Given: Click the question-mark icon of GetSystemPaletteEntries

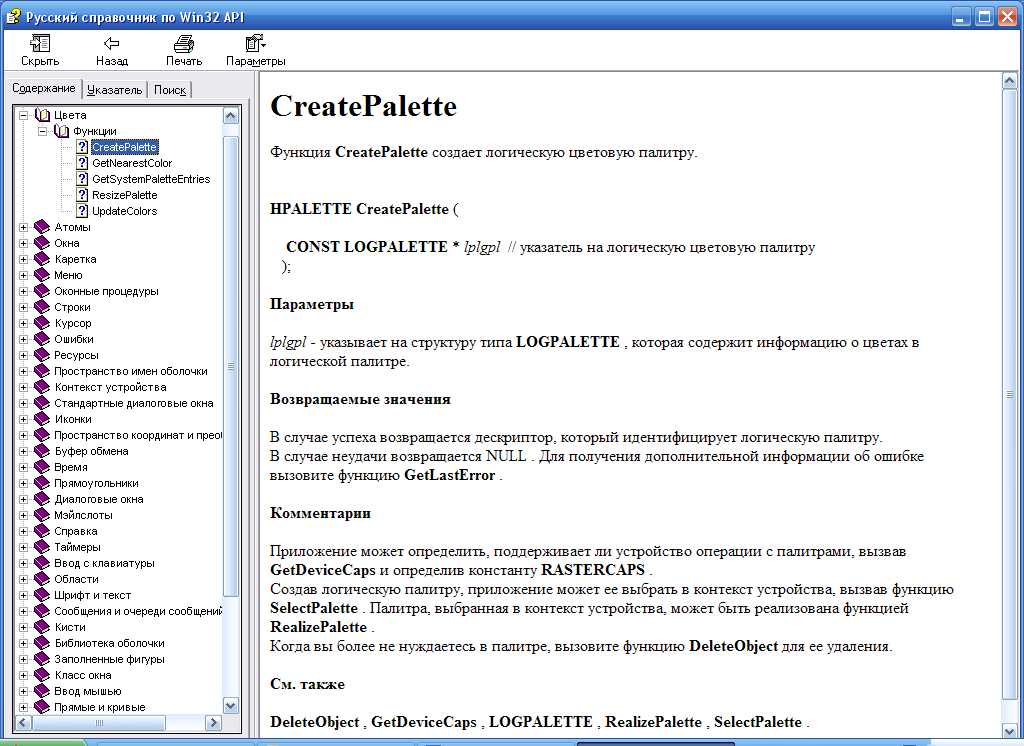Looking at the screenshot, I should click(82, 179).
